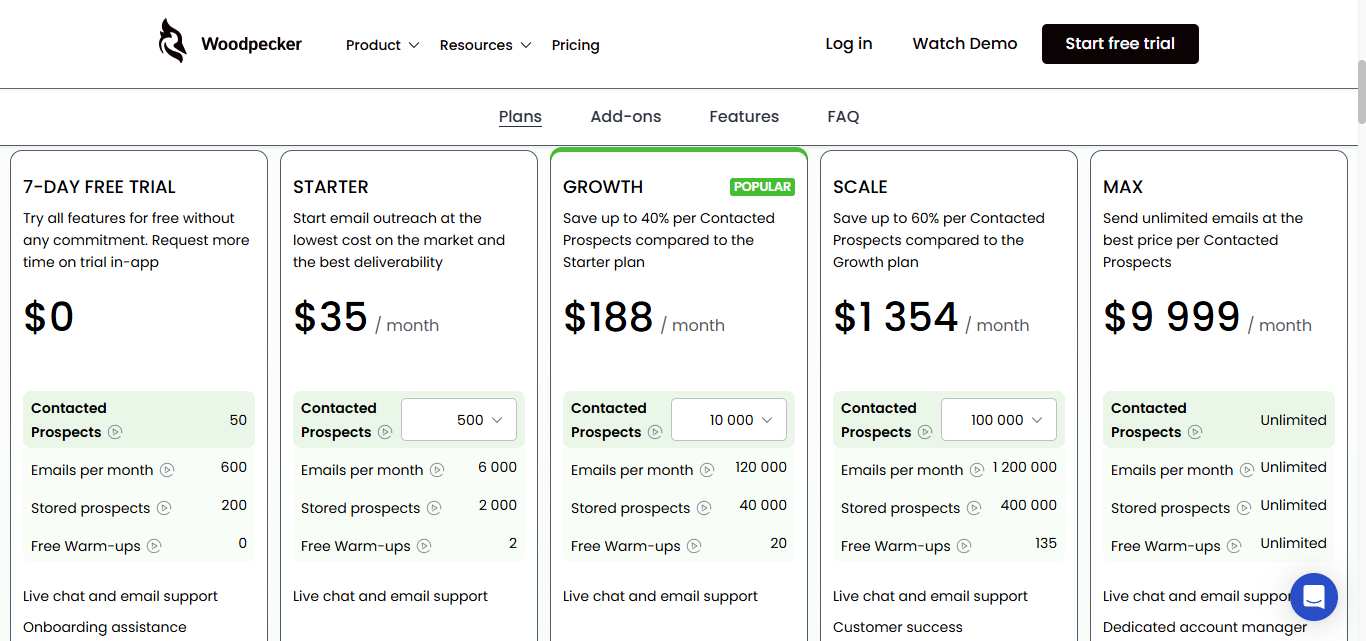The image size is (1366, 641).
Task: Open the chat support widget
Action: 1313,597
